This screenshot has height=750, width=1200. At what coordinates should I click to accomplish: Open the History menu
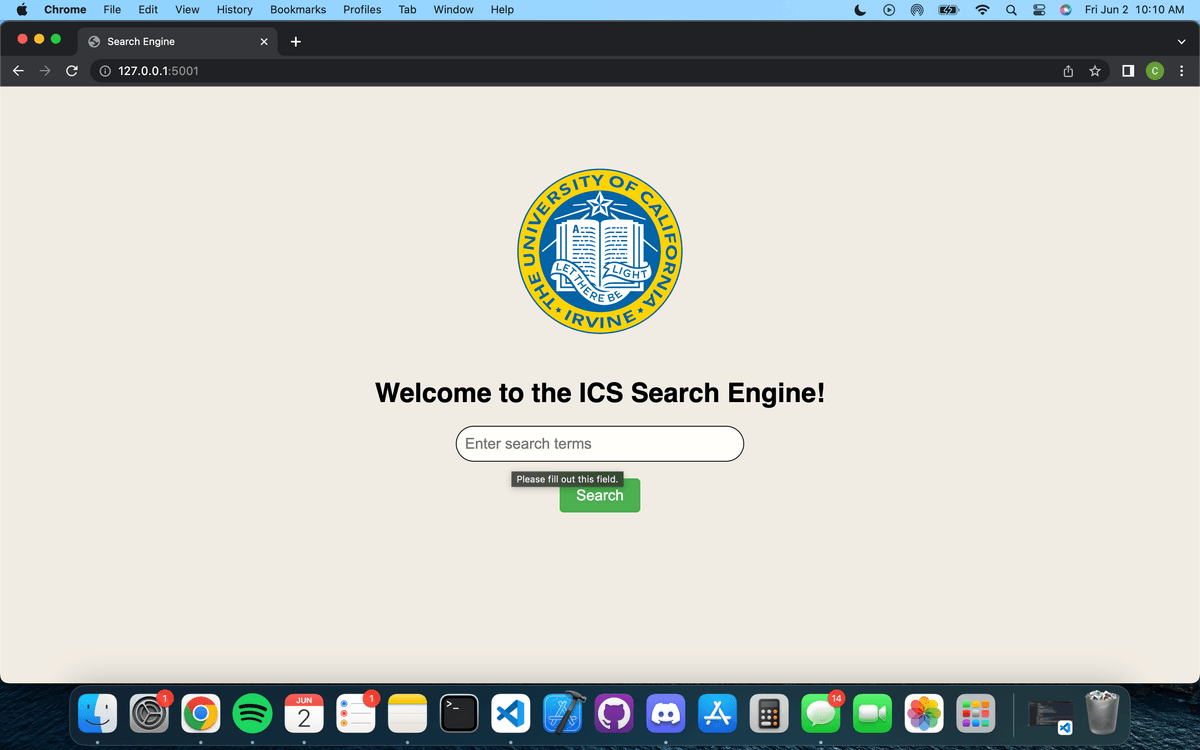pyautogui.click(x=235, y=10)
